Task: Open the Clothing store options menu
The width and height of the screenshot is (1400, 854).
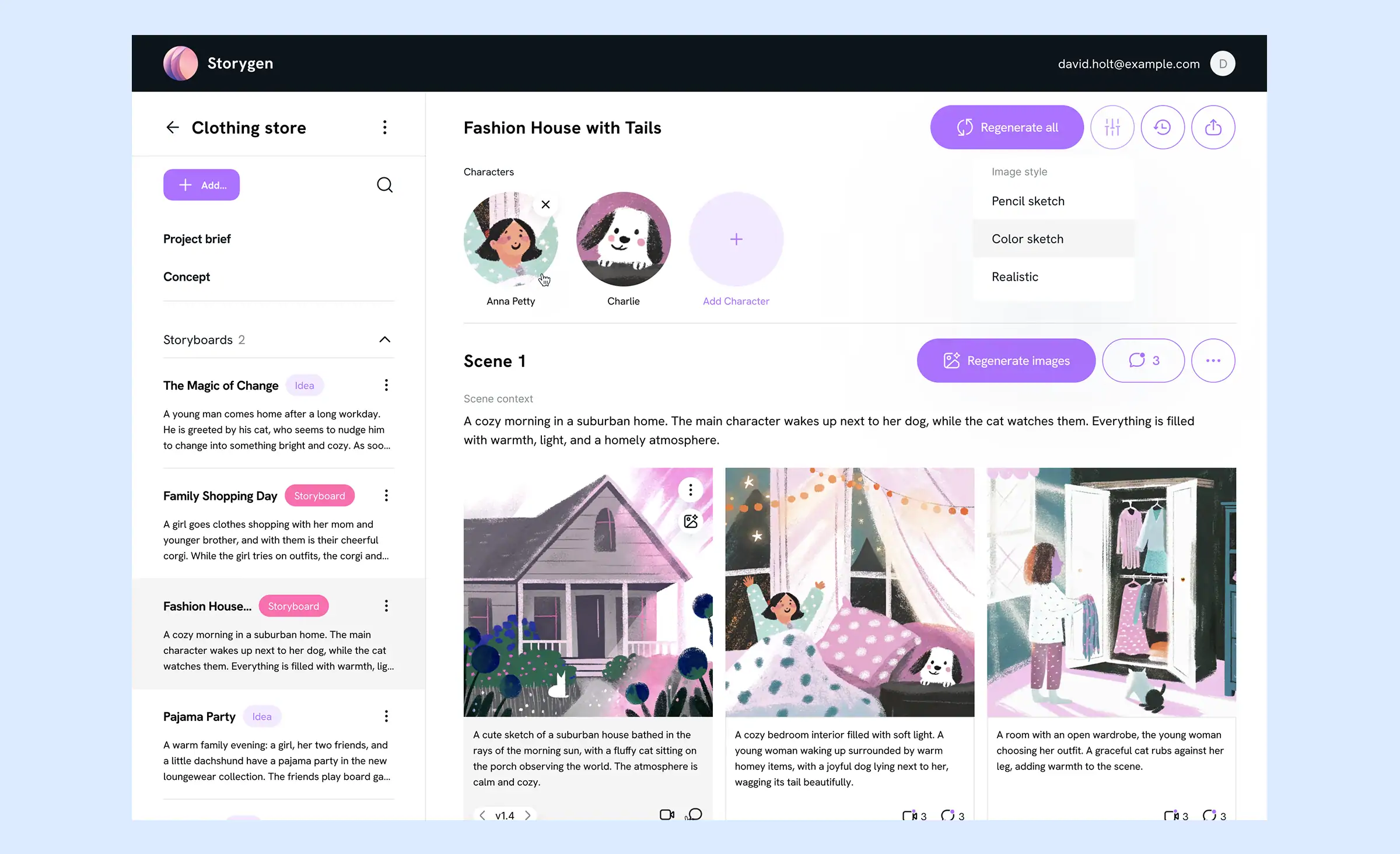Action: click(x=384, y=127)
